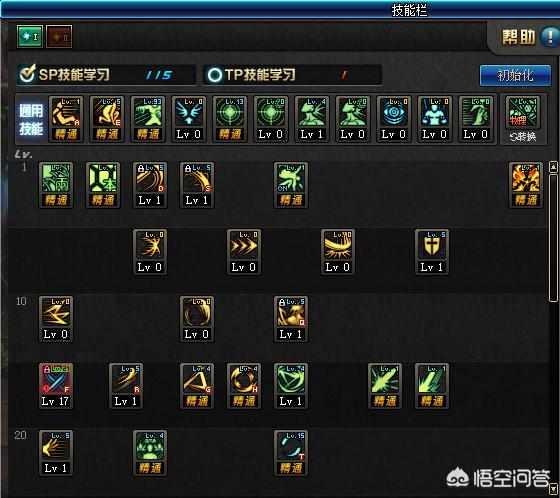Click the golden wing slash Lv 0 skill
Image resolution: width=560 pixels, height=498 pixels.
point(338,252)
